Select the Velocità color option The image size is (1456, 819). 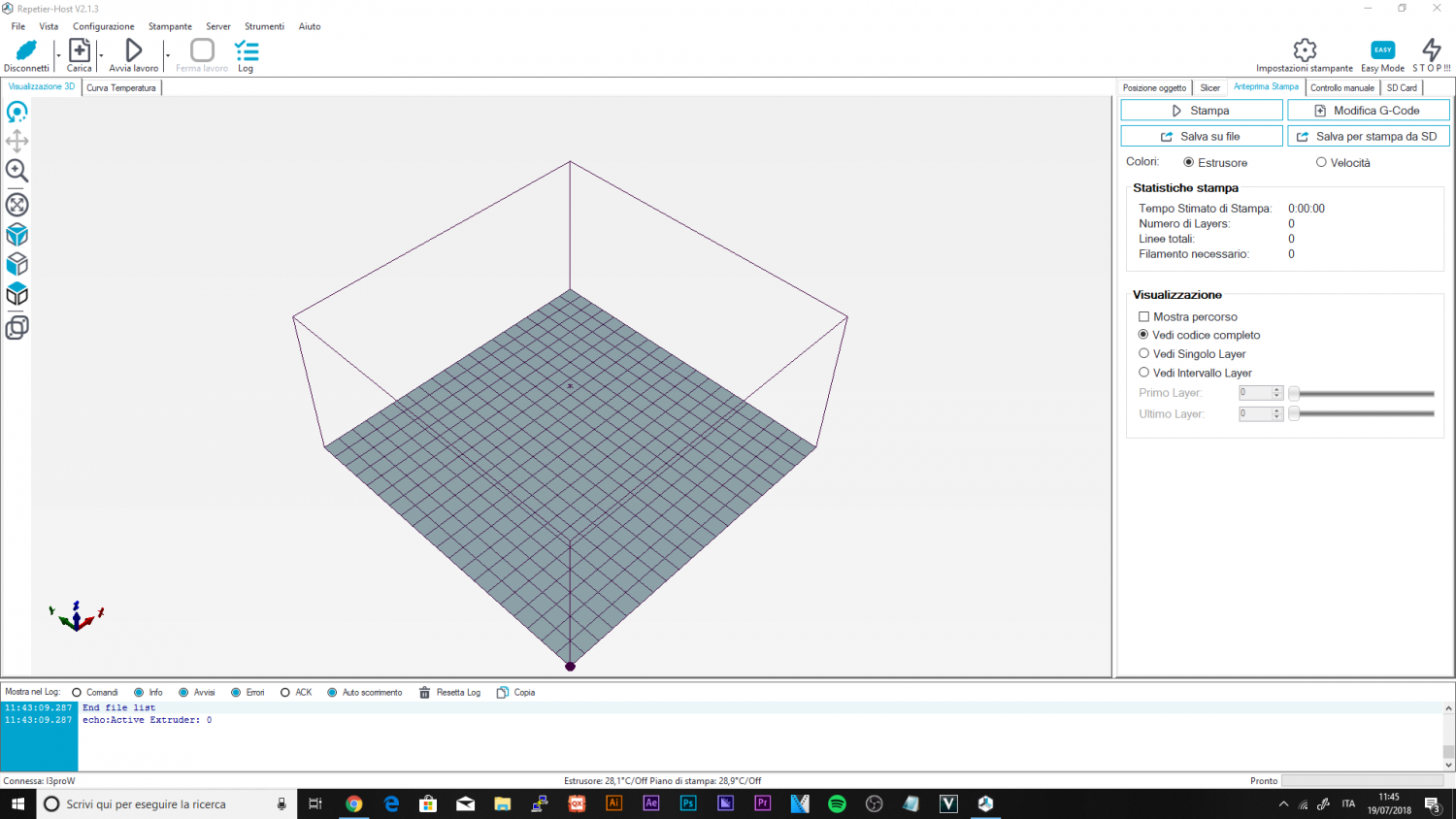point(1321,163)
